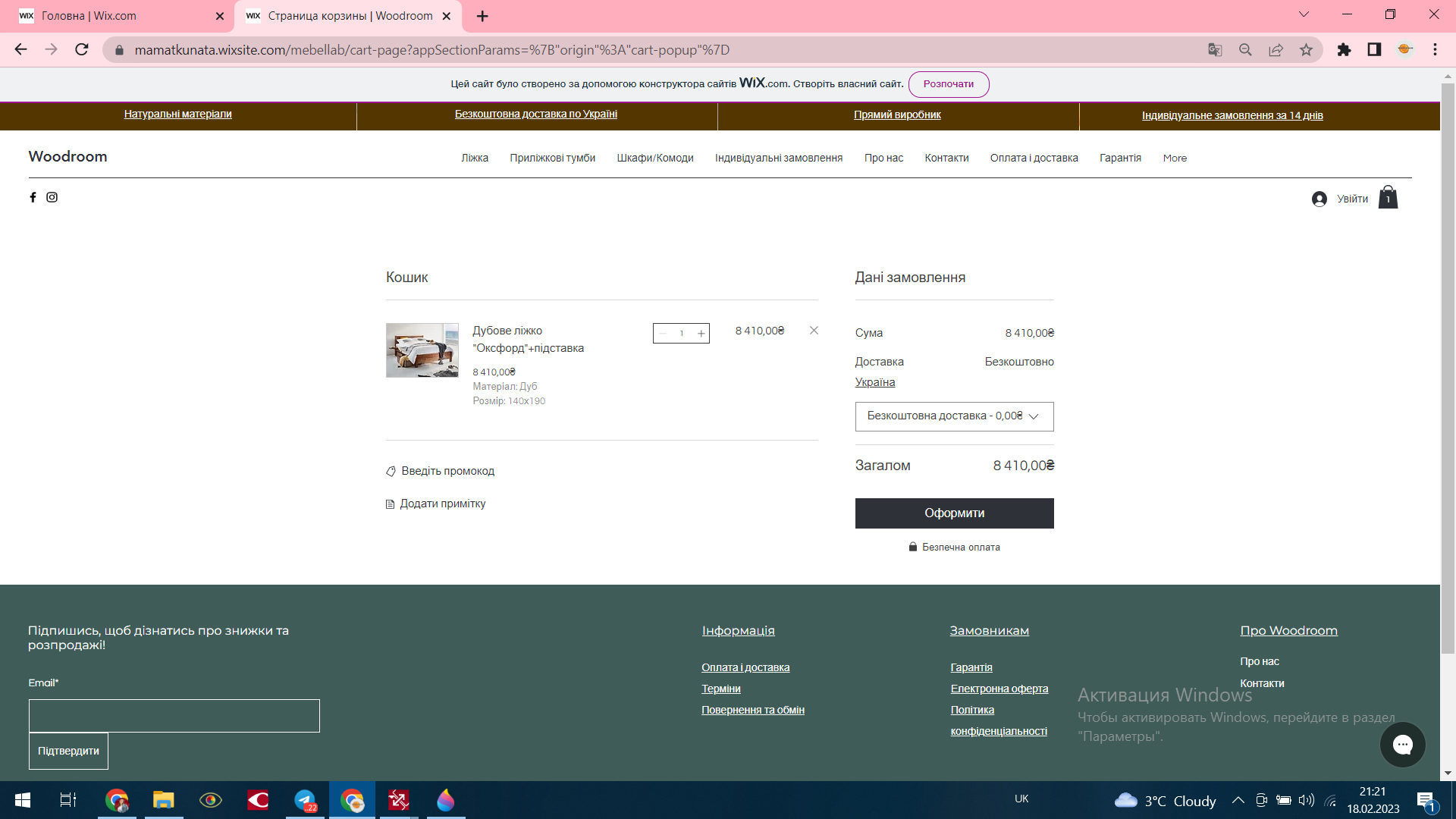1456x819 pixels.
Task: Click the Email input field
Action: (x=174, y=716)
